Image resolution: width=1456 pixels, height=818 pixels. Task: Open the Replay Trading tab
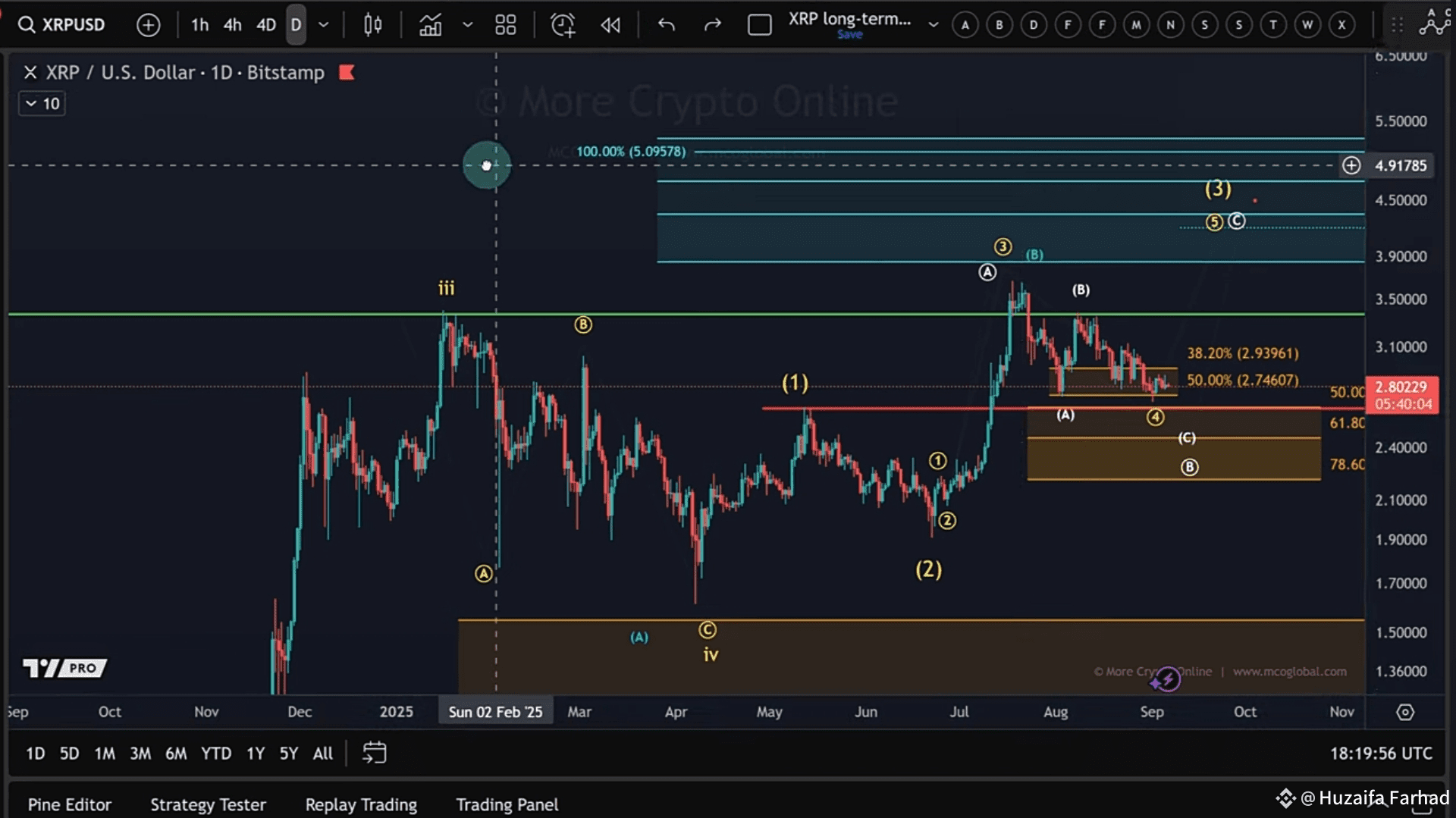point(361,804)
